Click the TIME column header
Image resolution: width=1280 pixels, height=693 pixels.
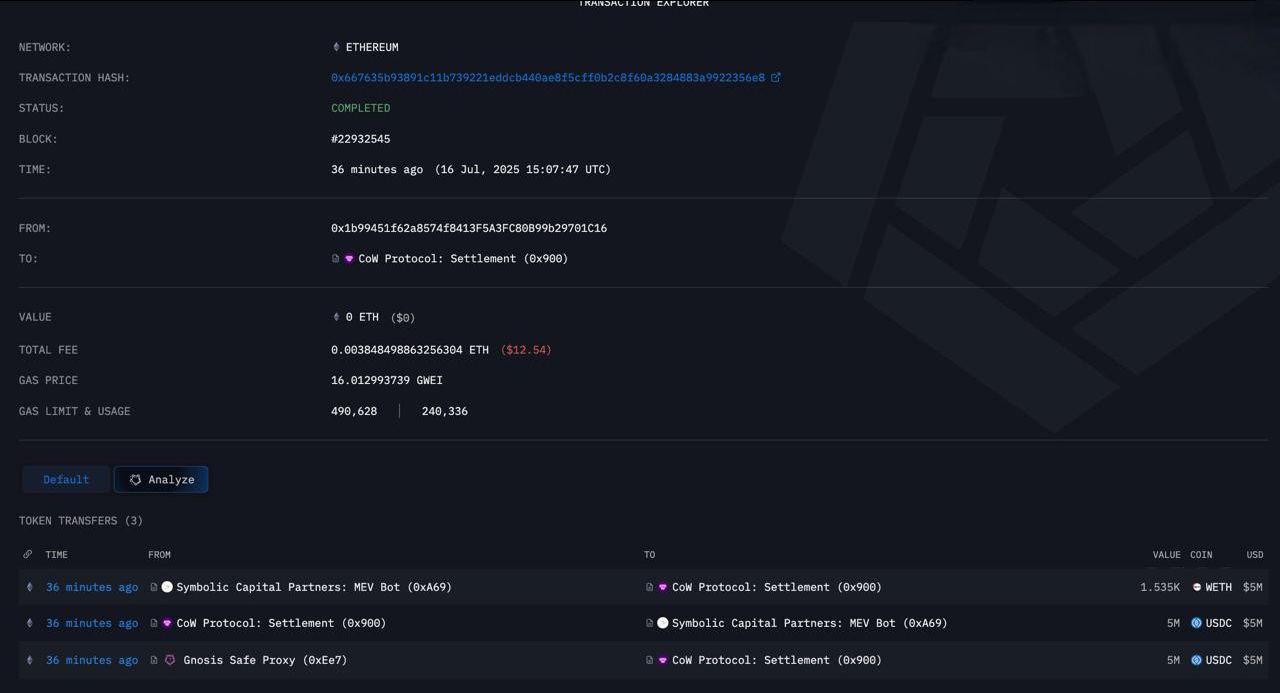point(57,555)
